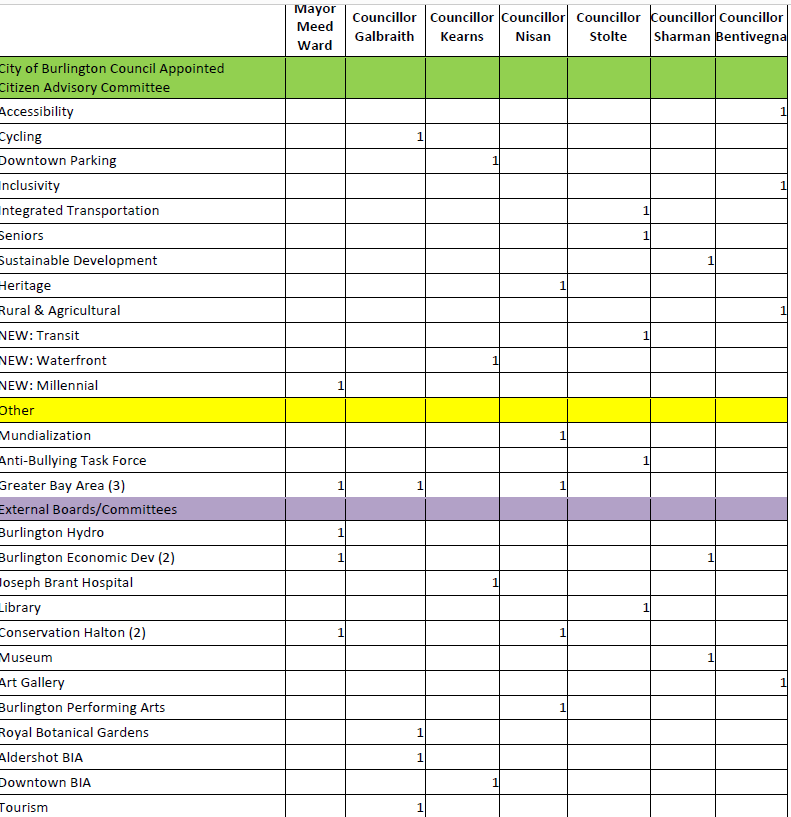Click the NEW: Transit row label
The height and width of the screenshot is (817, 791).
tap(40, 336)
